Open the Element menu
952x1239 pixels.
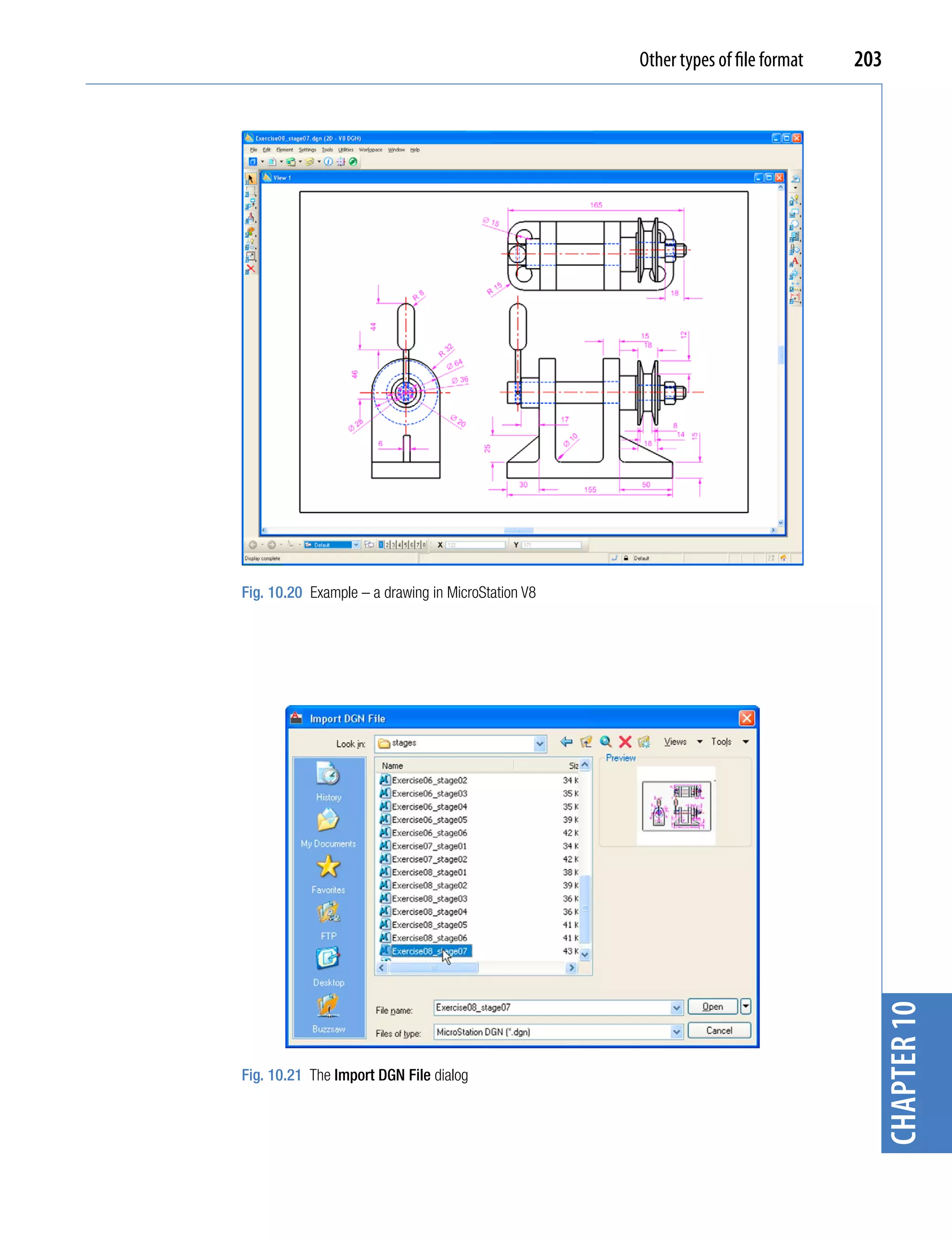point(284,150)
